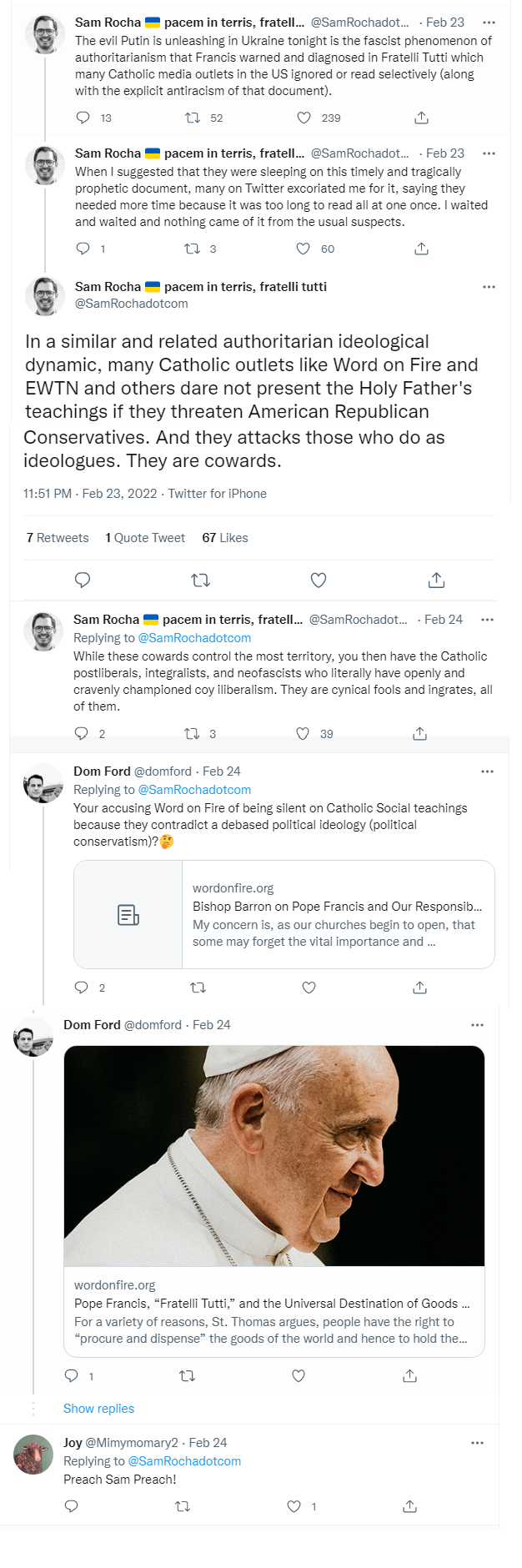Retweet the main tweet by Sam Rocha
The image size is (522, 1568).
(200, 580)
